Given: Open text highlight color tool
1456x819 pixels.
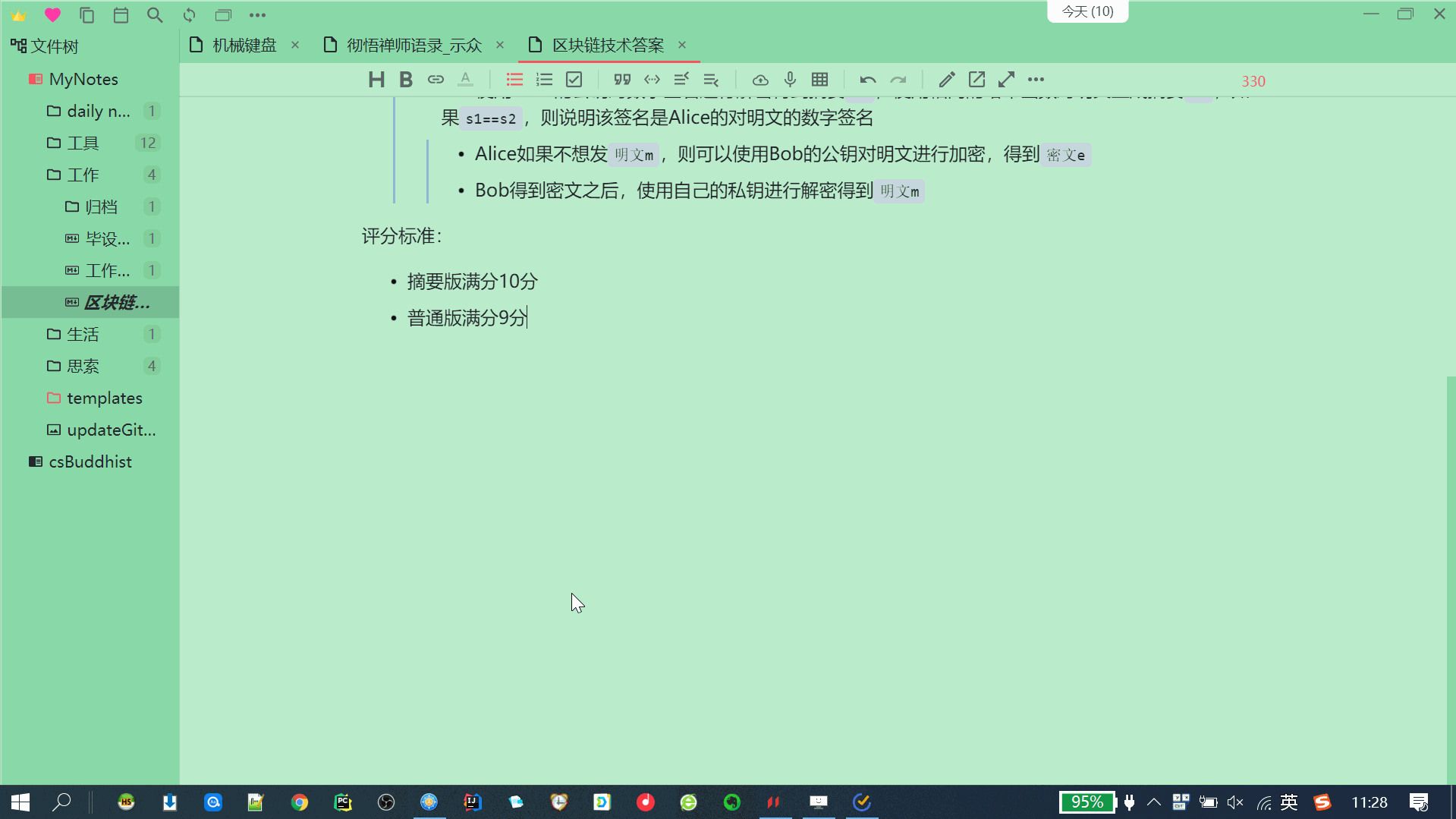Looking at the screenshot, I should pos(465,79).
